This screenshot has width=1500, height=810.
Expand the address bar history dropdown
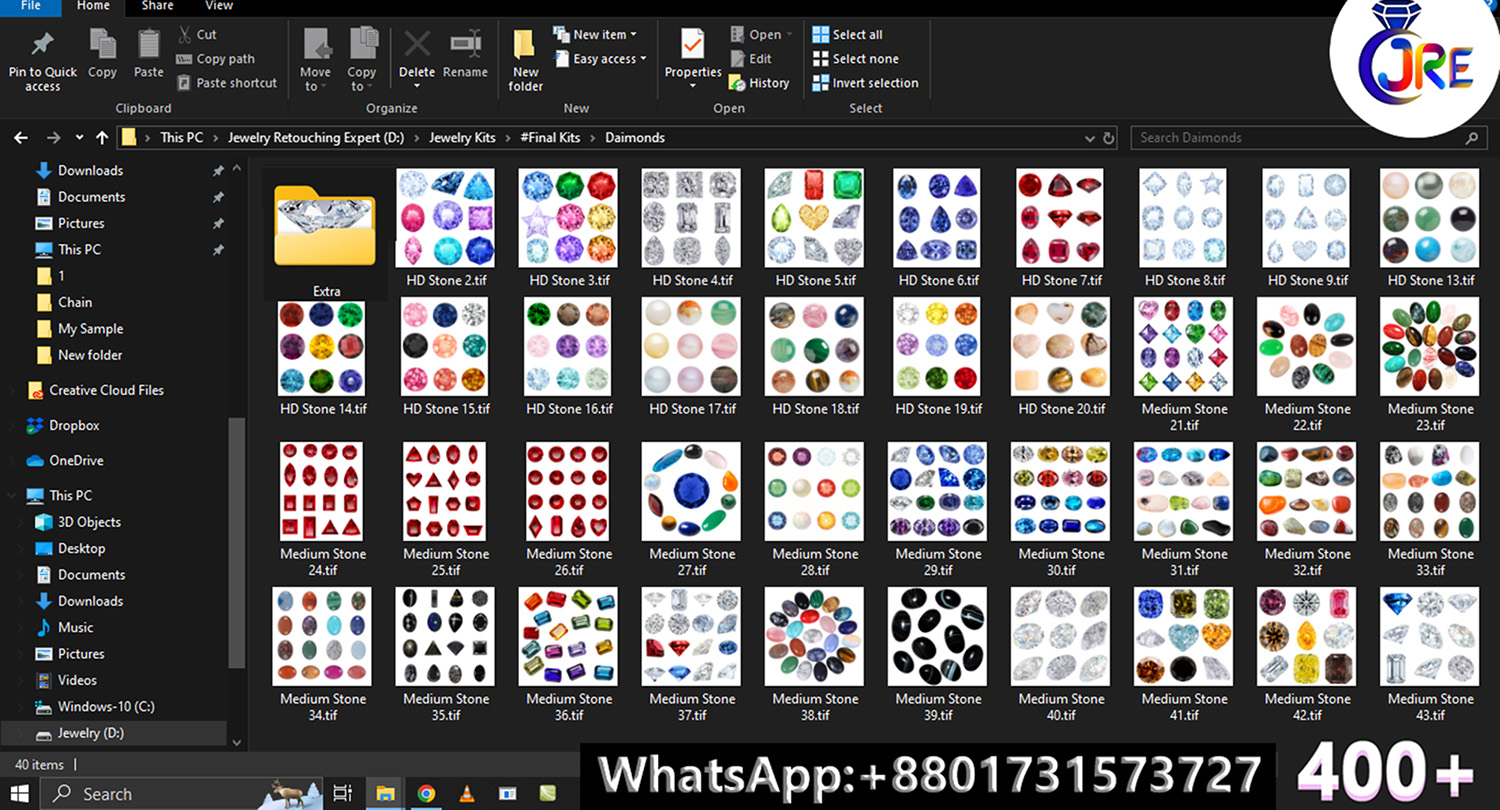[1090, 138]
